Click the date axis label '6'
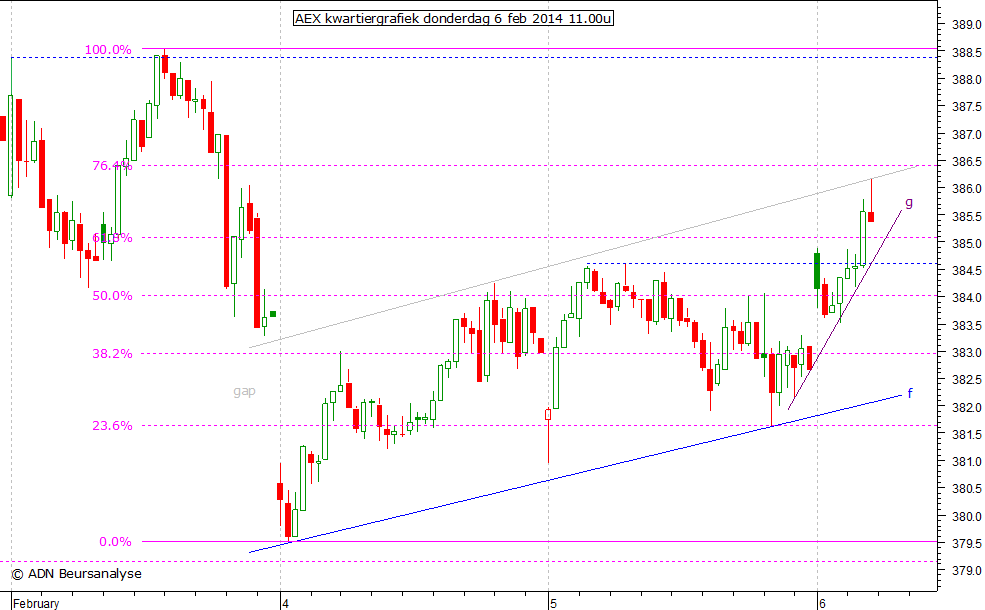The width and height of the screenshot is (985, 610). point(822,603)
